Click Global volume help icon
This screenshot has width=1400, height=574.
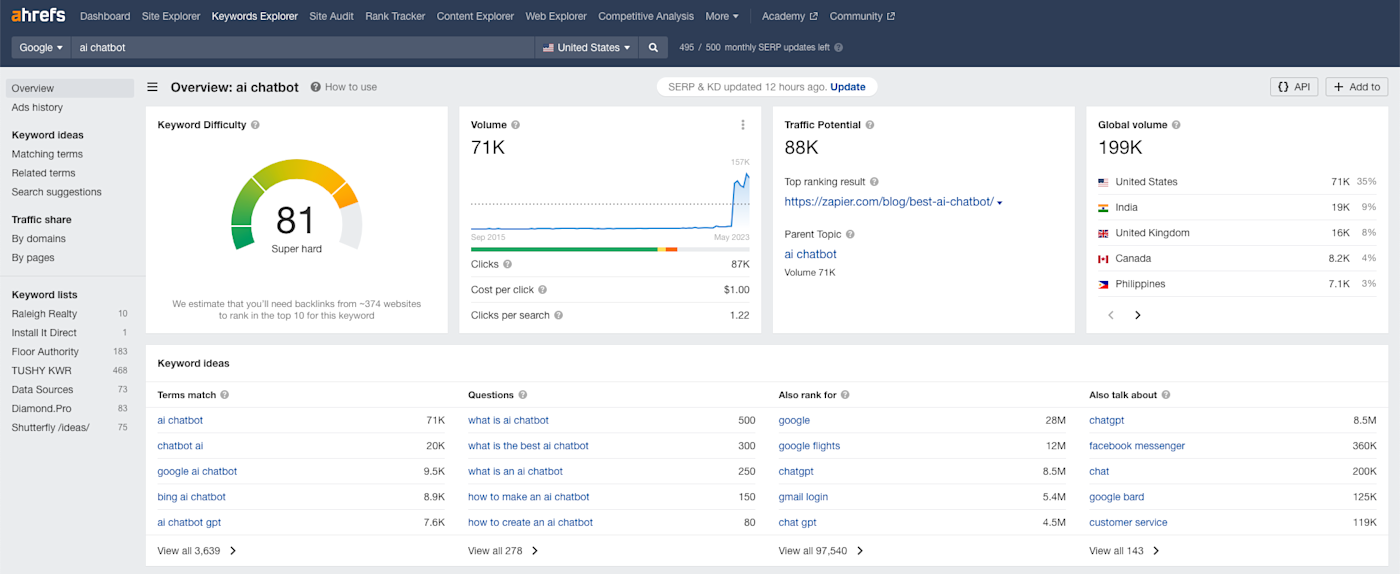point(1176,125)
